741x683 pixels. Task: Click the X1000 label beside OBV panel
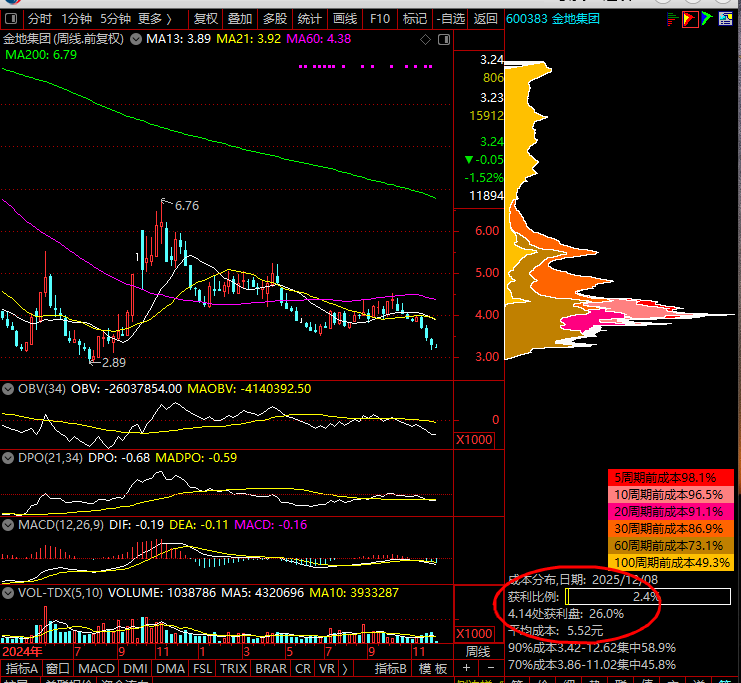point(474,440)
